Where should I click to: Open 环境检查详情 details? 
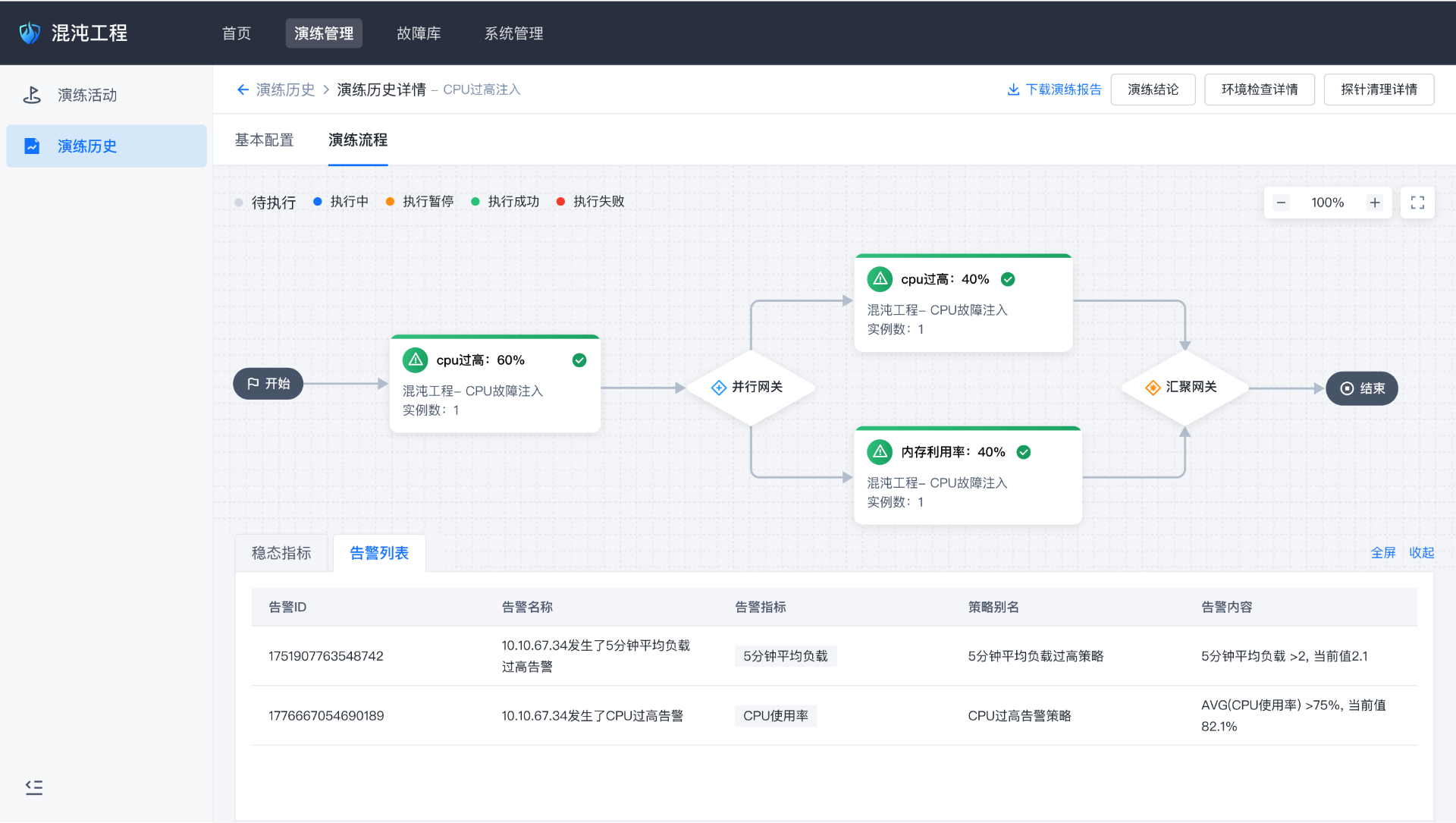pos(1259,89)
